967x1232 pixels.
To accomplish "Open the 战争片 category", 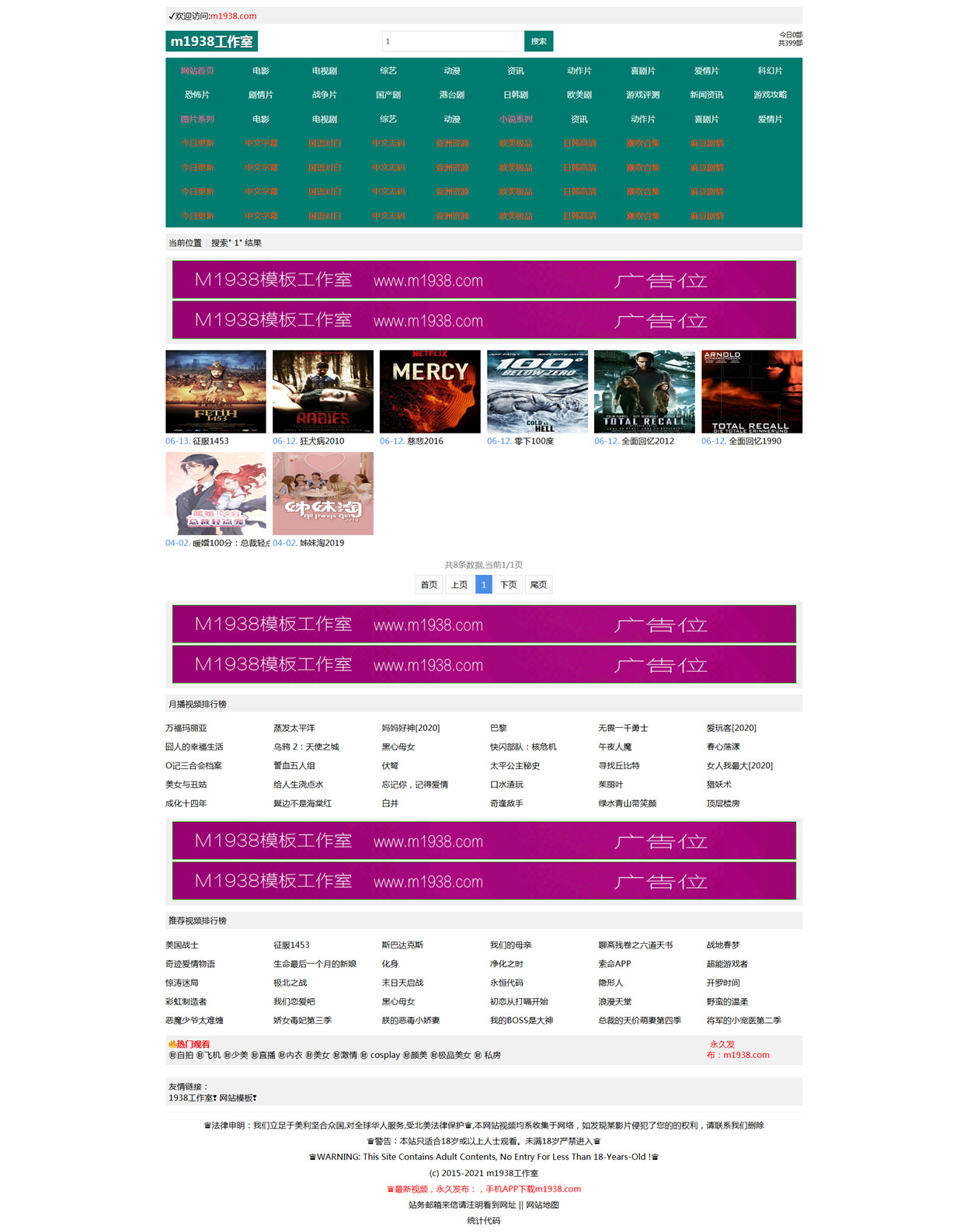I will pos(325,95).
